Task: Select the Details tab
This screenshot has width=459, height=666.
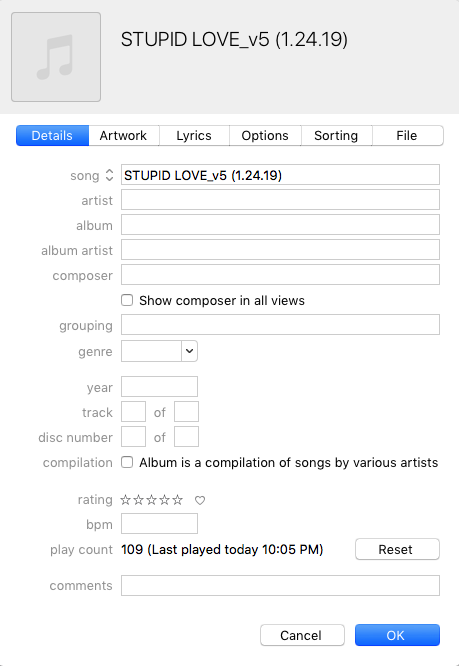Action: click(52, 135)
